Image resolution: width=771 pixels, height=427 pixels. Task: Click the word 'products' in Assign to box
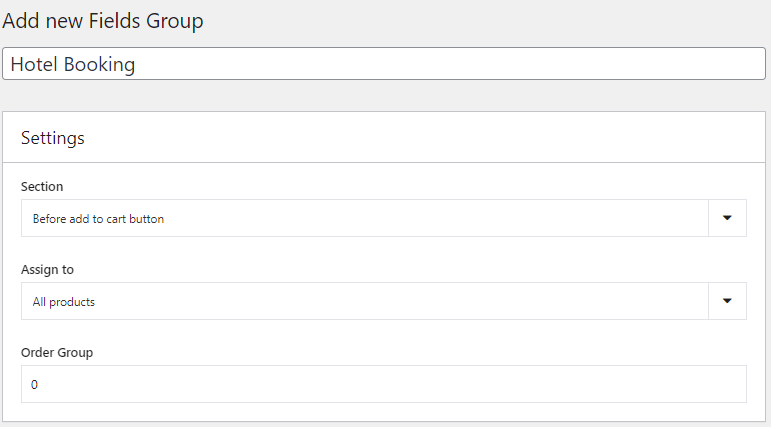pos(72,302)
